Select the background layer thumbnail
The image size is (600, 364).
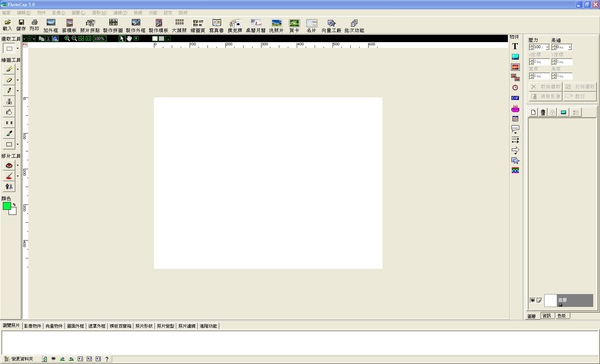point(550,300)
